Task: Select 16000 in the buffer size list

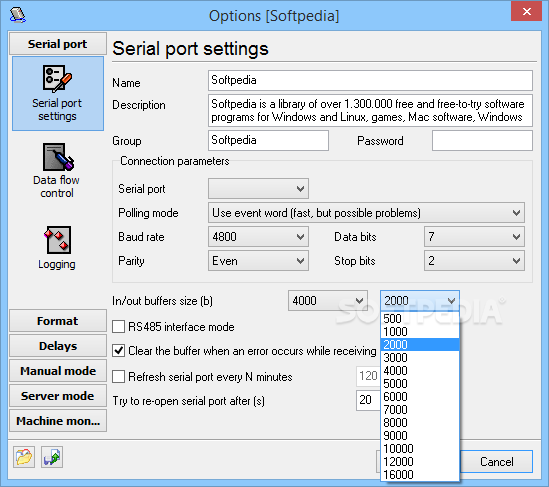Action: [420, 474]
